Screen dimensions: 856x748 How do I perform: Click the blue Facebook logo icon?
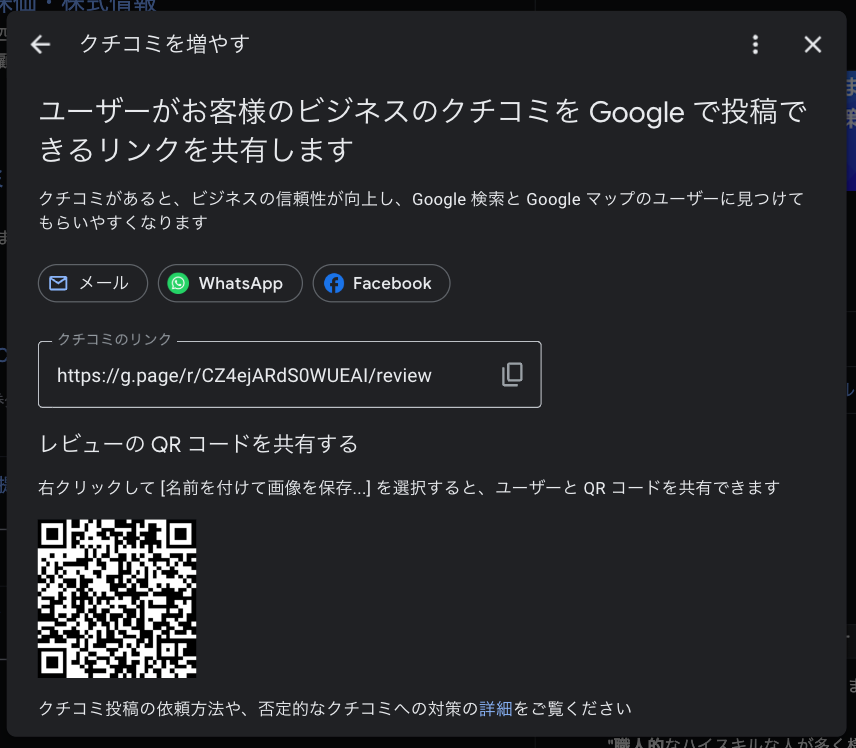click(x=334, y=283)
